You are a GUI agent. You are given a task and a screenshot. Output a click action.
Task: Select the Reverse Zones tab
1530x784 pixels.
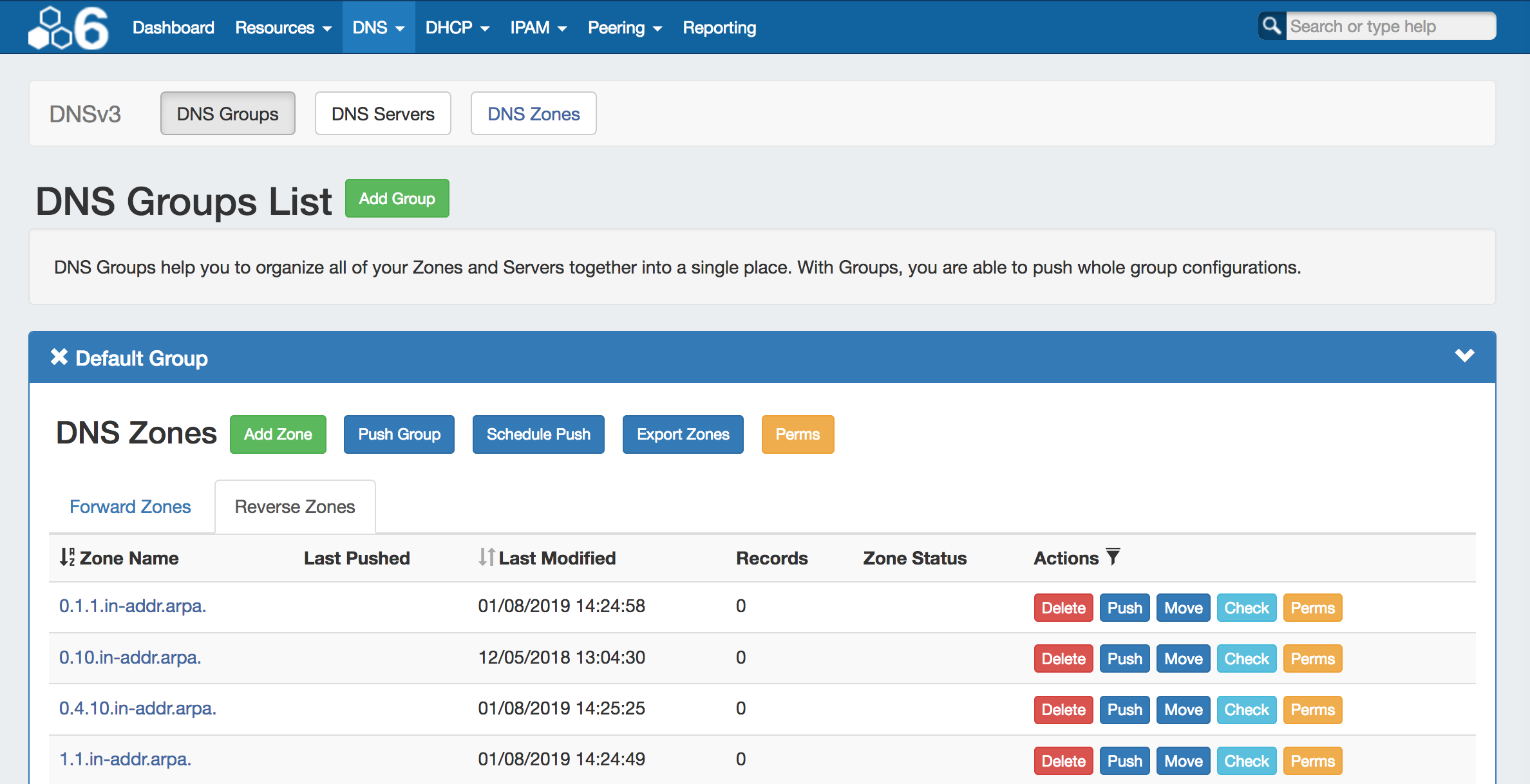click(295, 507)
